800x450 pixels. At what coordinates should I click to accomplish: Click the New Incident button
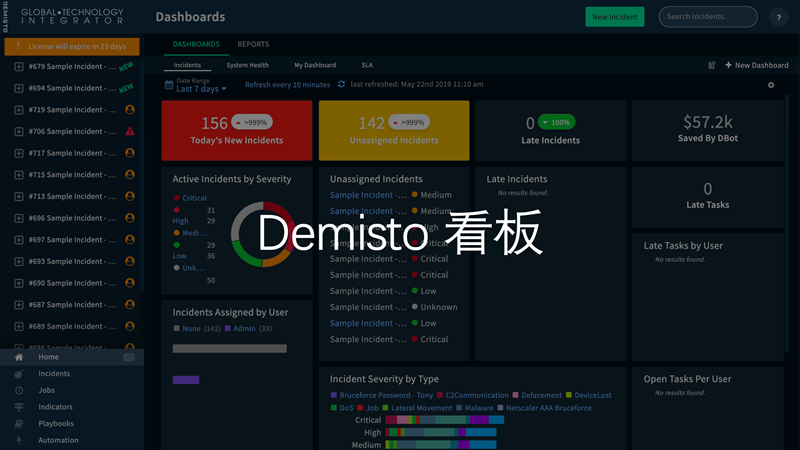click(x=614, y=17)
